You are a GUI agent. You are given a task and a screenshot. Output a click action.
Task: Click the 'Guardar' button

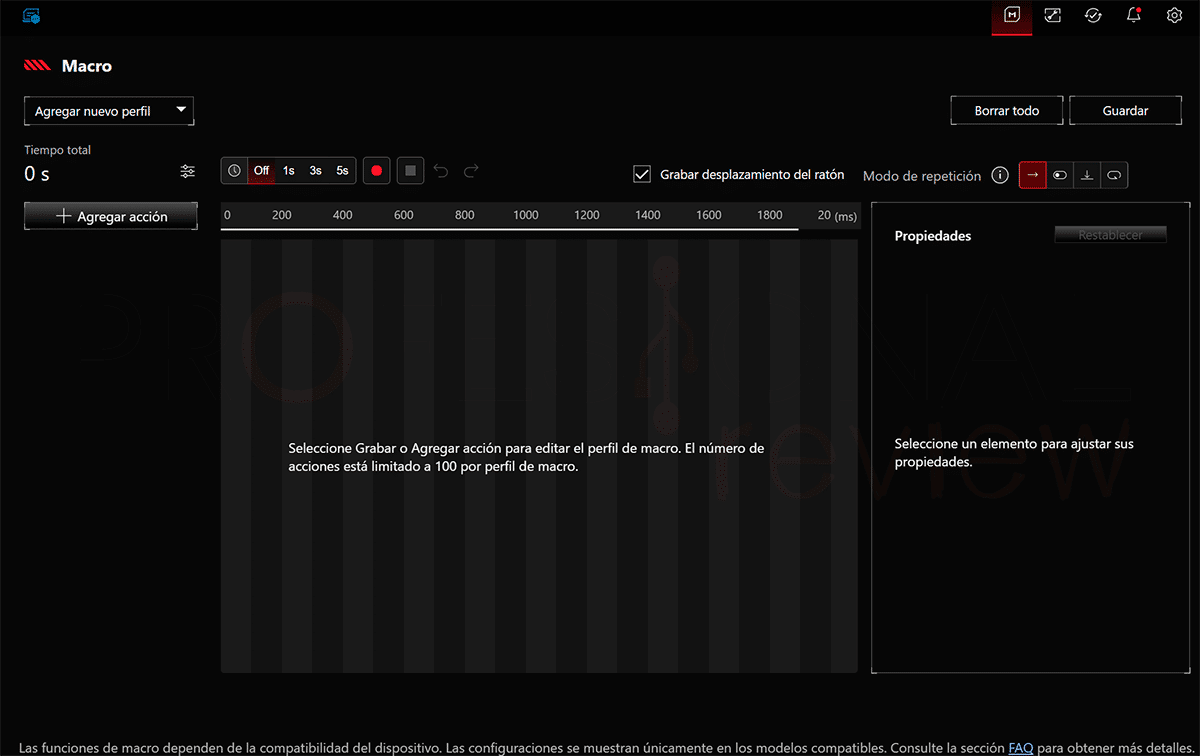click(x=1125, y=111)
